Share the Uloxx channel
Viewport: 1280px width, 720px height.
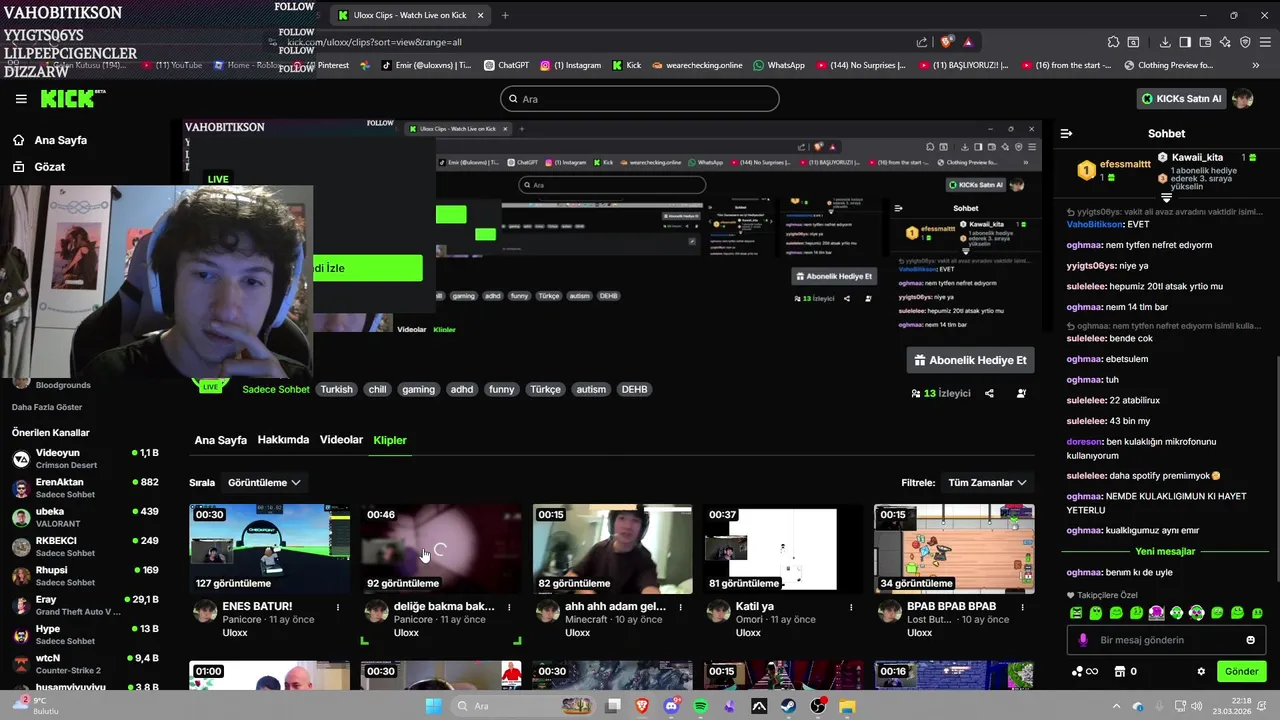989,393
